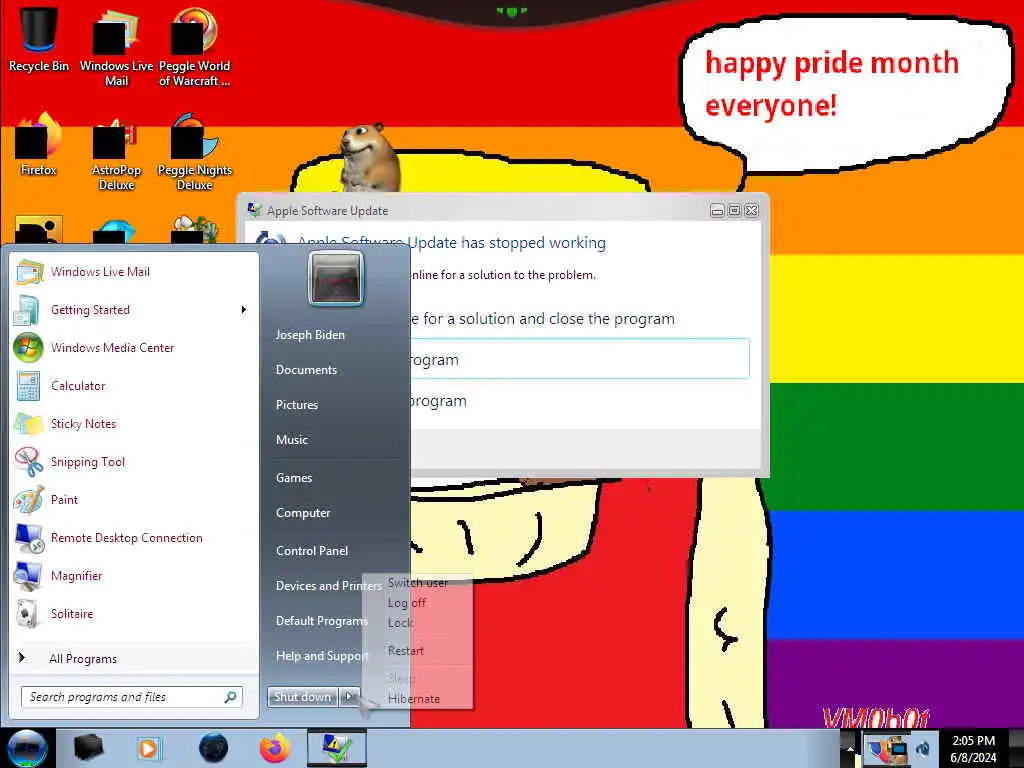Open Getting Started in Start menu

(x=134, y=310)
